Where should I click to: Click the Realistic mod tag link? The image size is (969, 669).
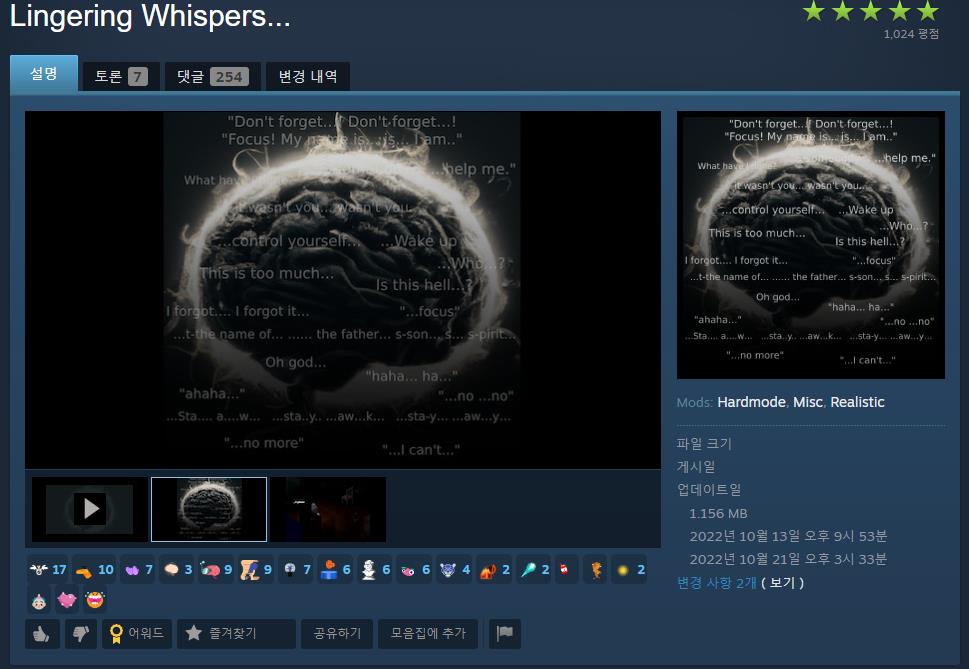click(x=857, y=402)
